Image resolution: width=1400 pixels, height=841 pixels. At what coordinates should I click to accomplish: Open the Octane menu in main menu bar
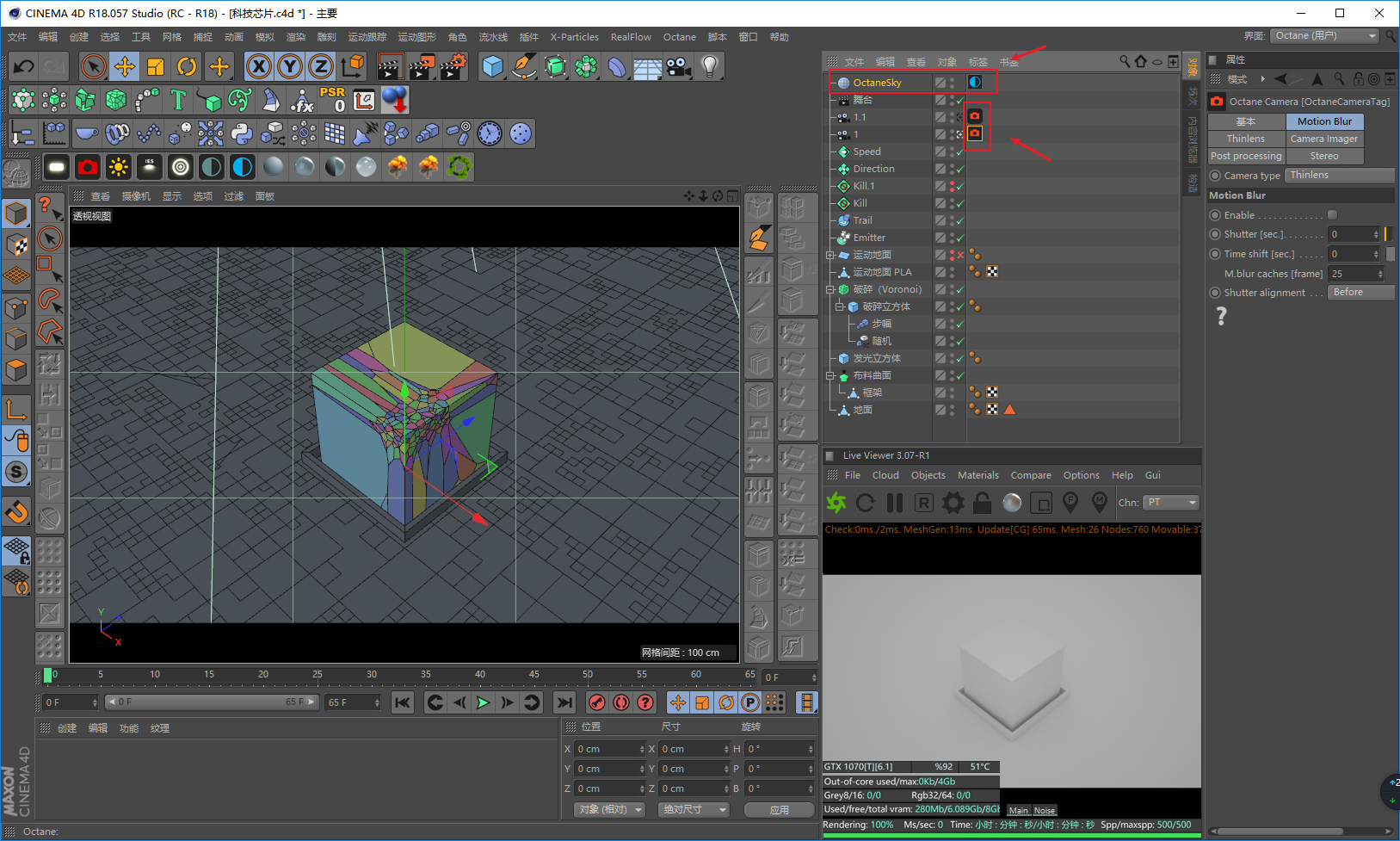(679, 37)
